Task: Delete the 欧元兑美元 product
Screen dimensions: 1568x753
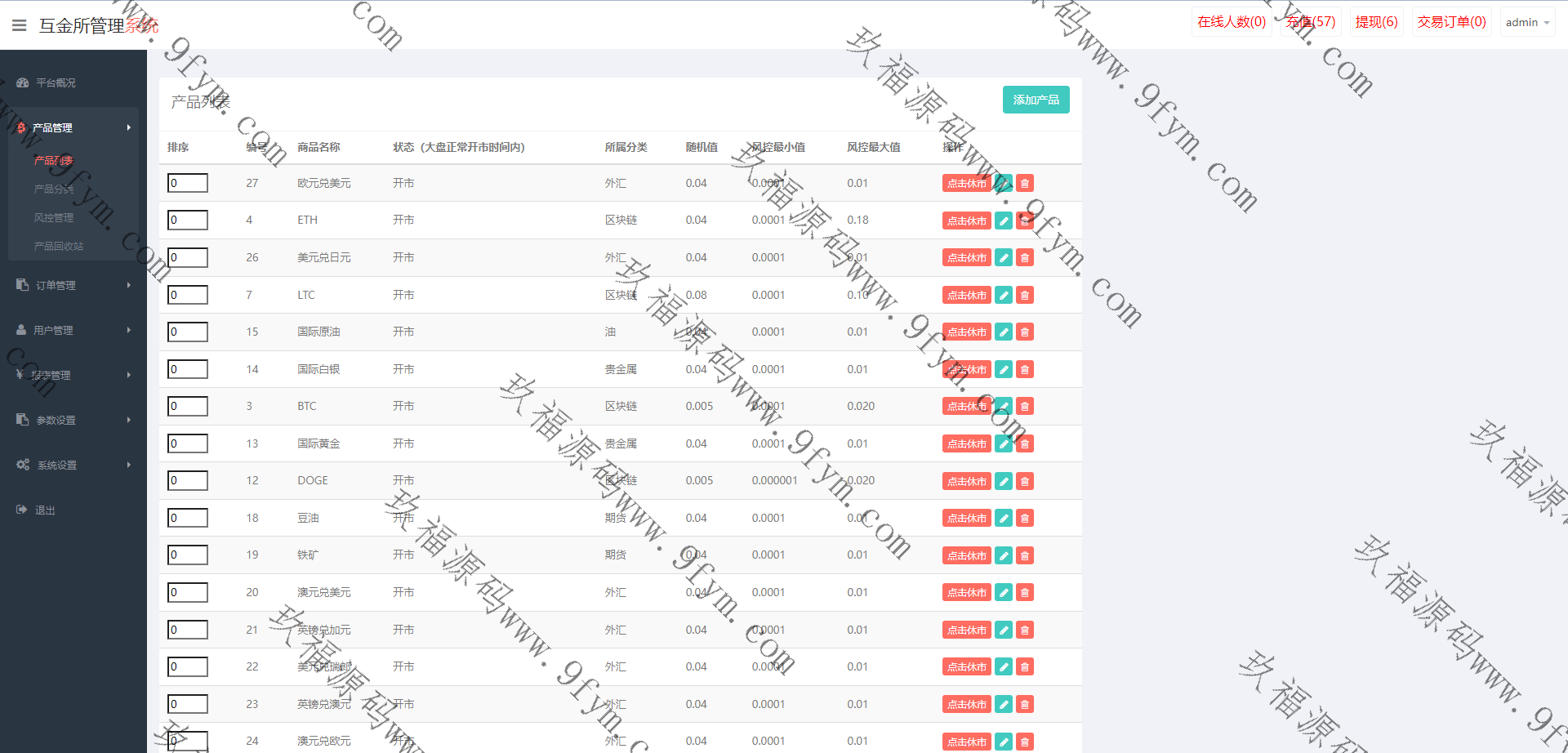Action: pos(1025,184)
